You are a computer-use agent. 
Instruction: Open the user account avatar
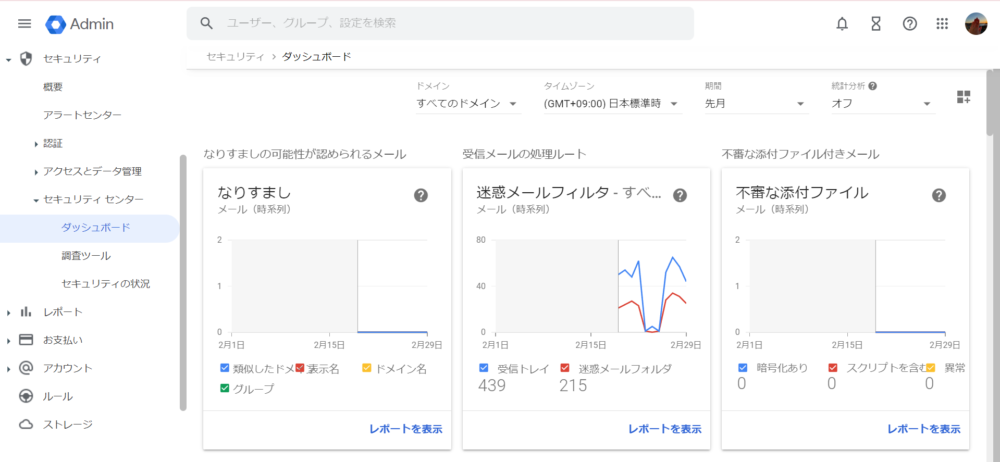point(976,24)
